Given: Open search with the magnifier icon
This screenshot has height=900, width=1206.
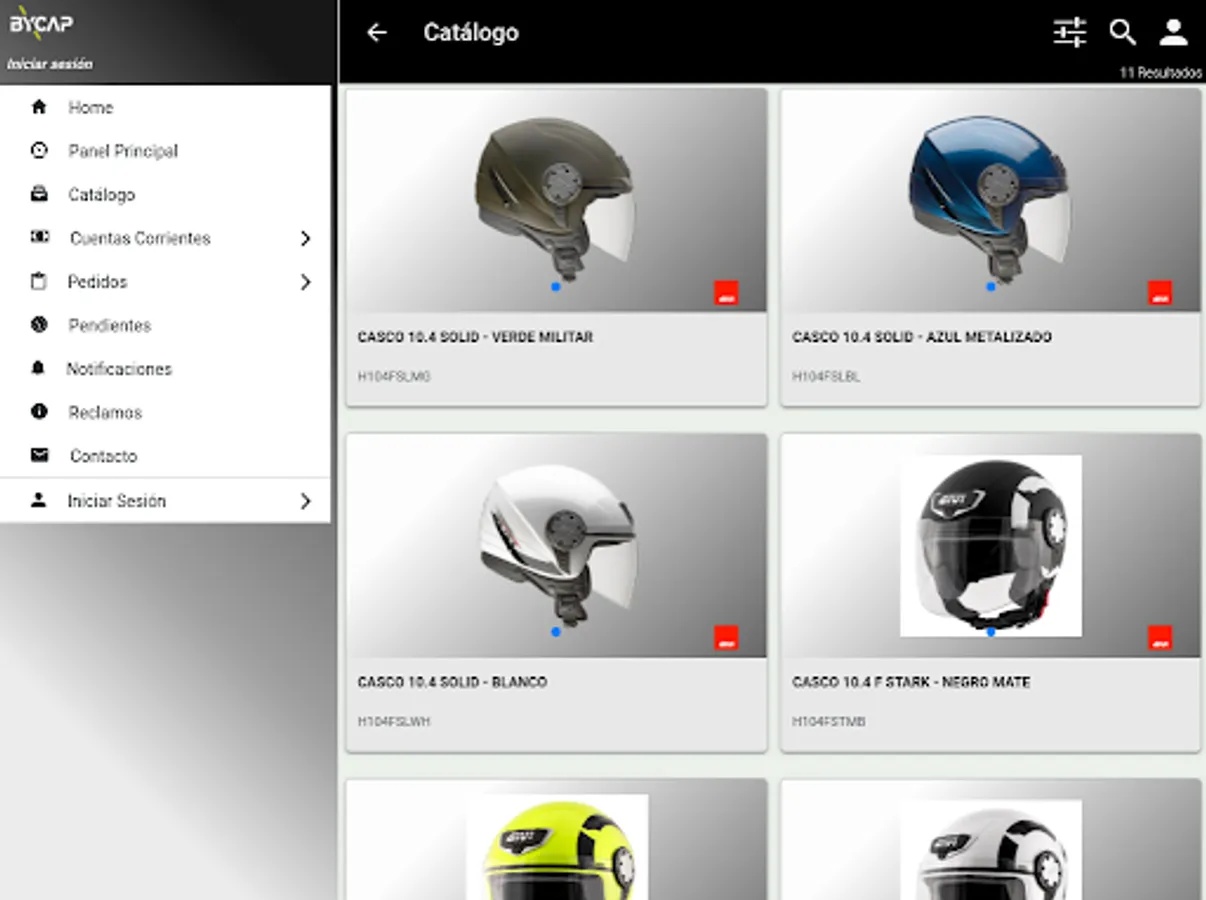Looking at the screenshot, I should coord(1122,32).
